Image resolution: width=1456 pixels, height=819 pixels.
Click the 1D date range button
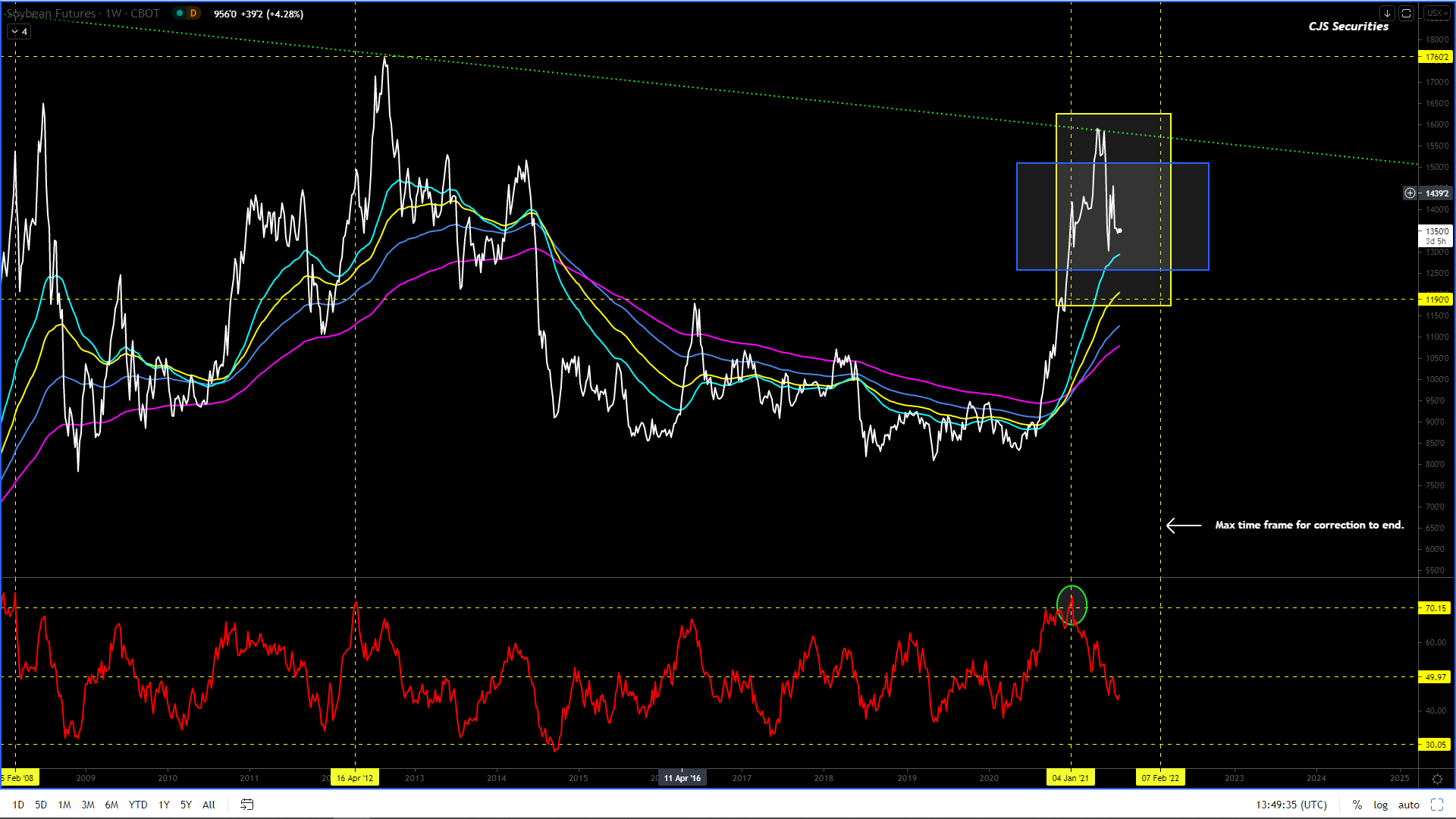pos(18,805)
